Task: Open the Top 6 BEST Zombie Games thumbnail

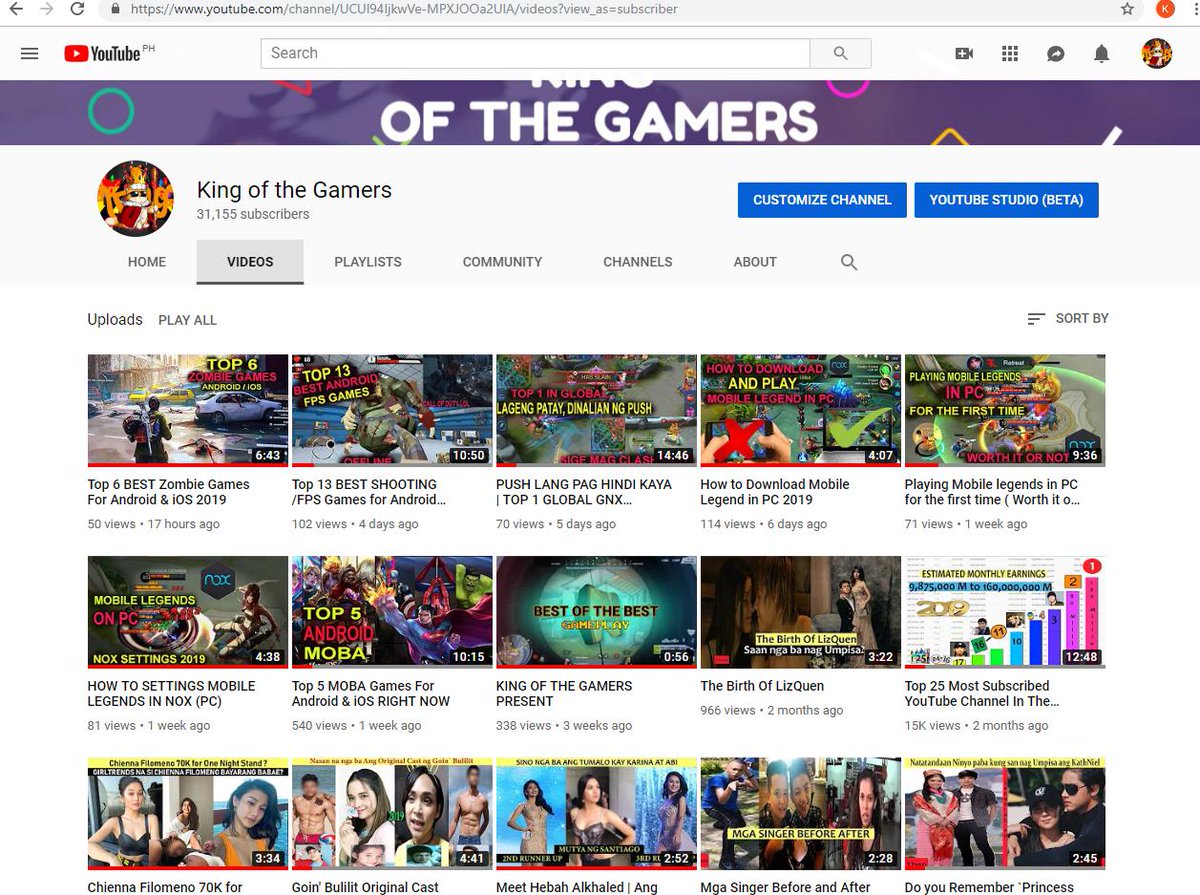Action: [188, 411]
